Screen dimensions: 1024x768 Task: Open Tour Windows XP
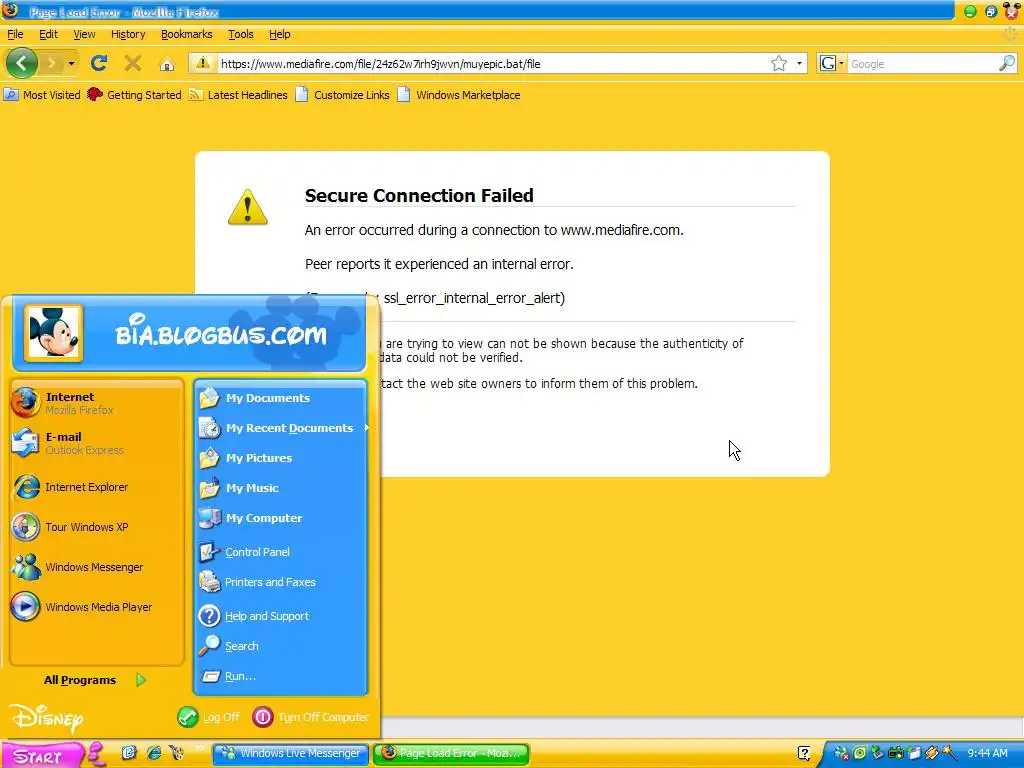point(96,527)
